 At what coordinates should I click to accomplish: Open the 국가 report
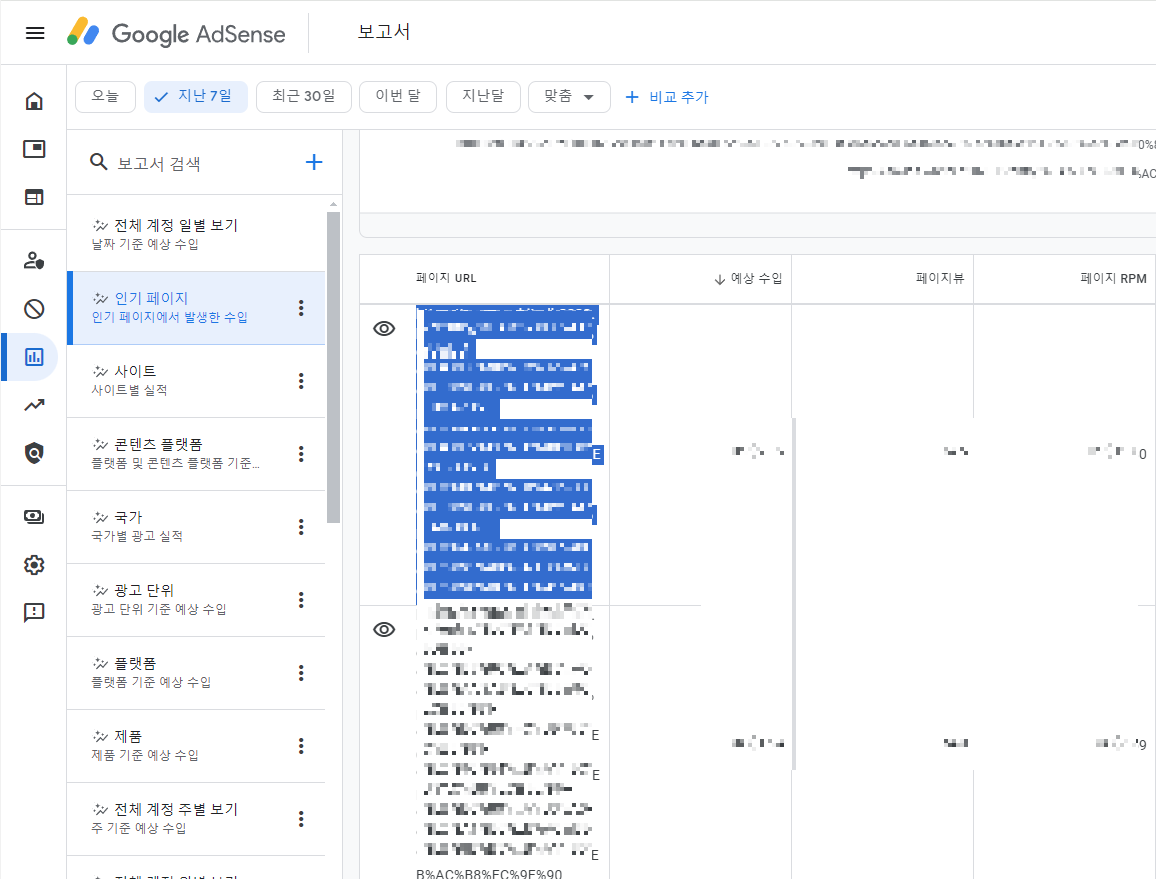(196, 527)
